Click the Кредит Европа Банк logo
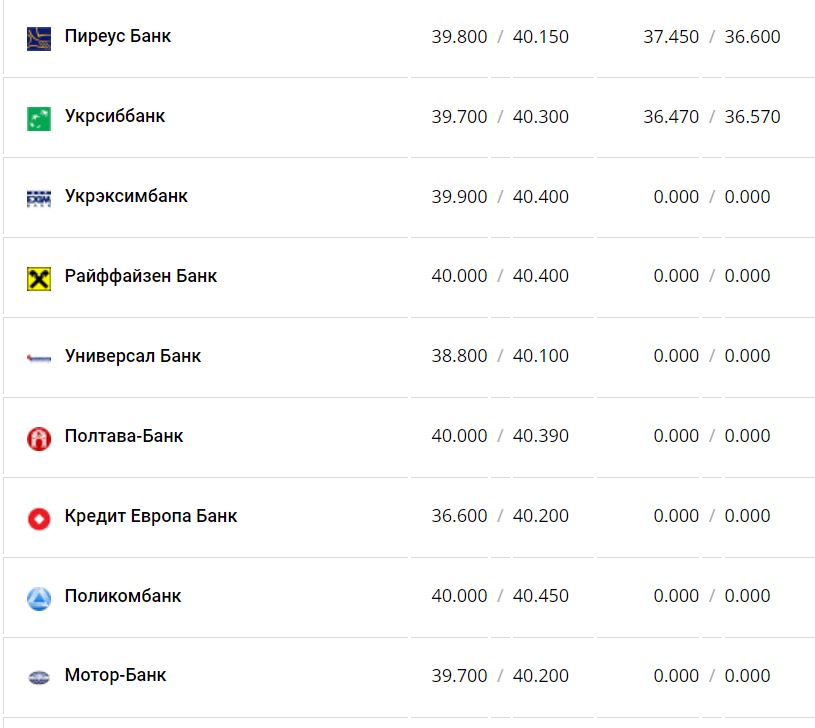The height and width of the screenshot is (728, 815). [39, 518]
